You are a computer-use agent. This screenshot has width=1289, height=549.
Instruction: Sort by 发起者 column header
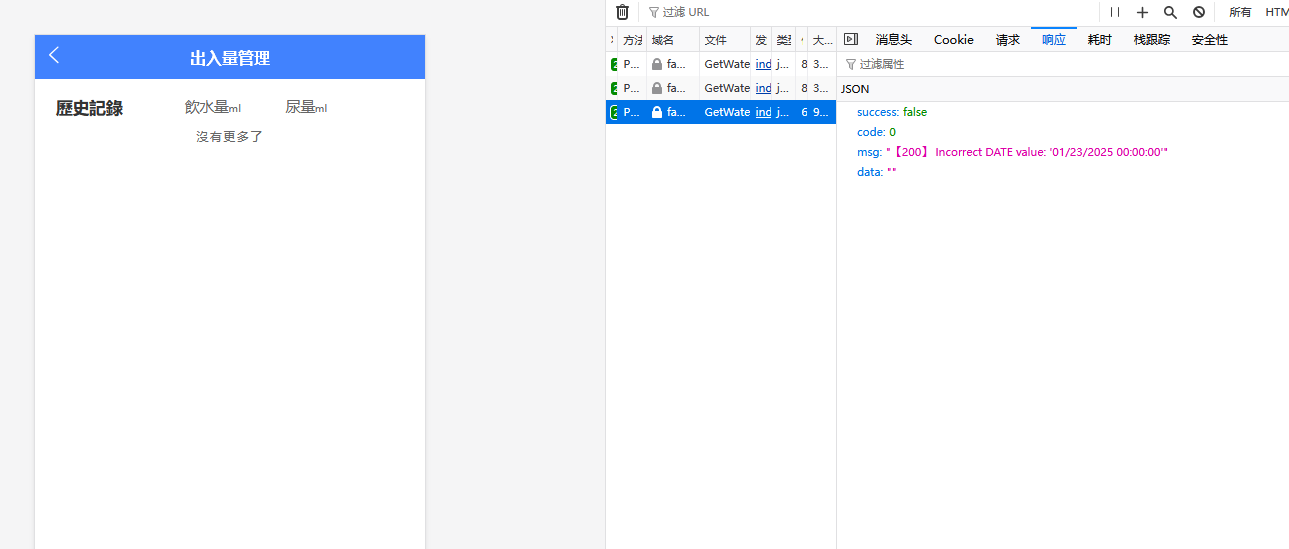761,40
